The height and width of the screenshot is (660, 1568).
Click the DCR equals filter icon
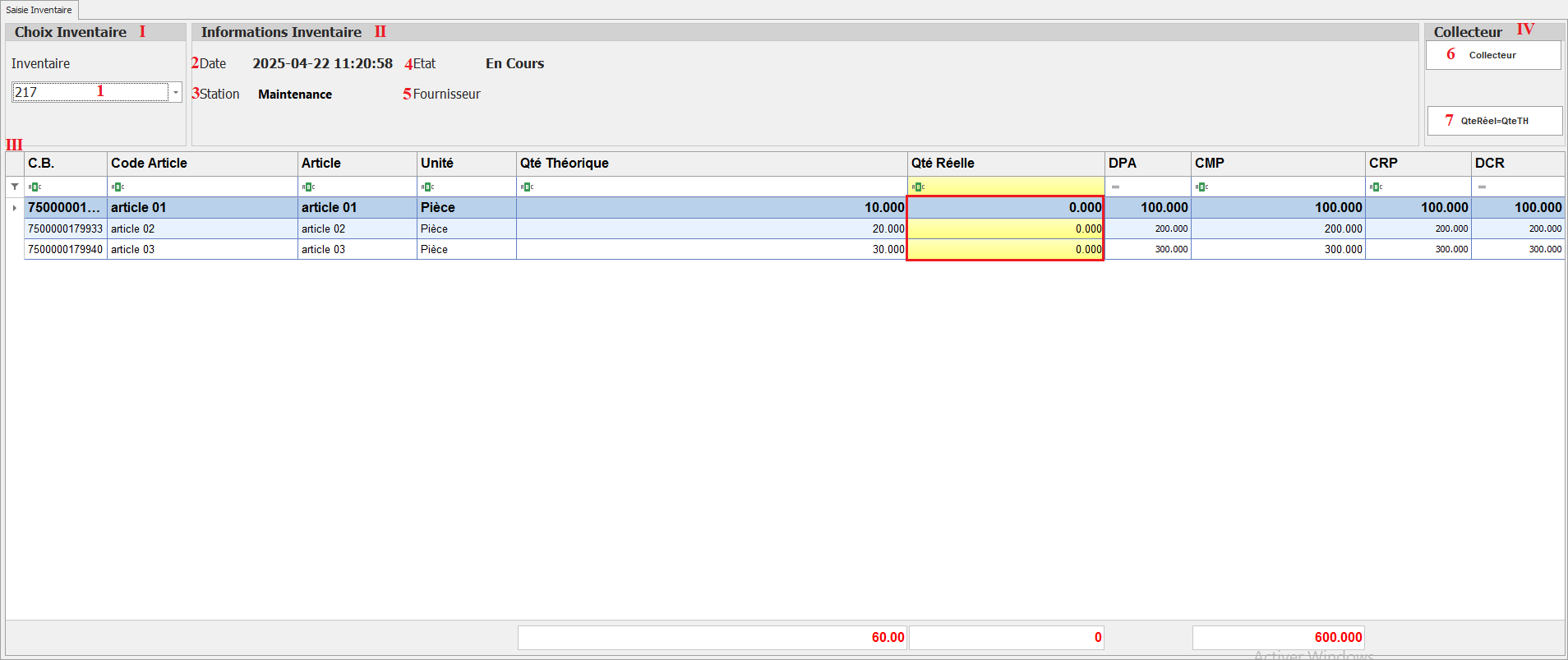[x=1482, y=187]
